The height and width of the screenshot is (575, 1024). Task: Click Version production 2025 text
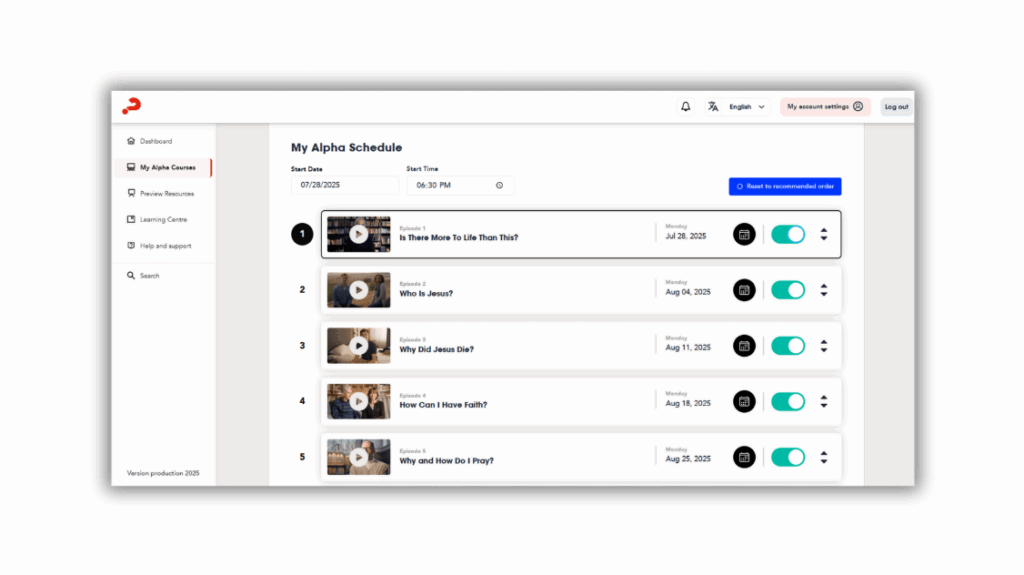point(163,473)
